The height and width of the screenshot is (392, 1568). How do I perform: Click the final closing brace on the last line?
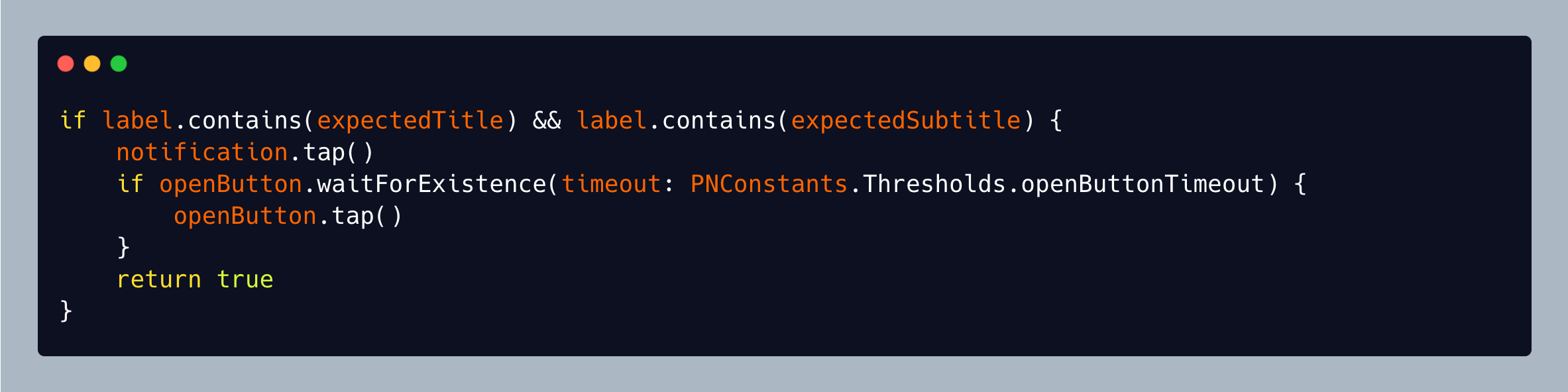66,311
